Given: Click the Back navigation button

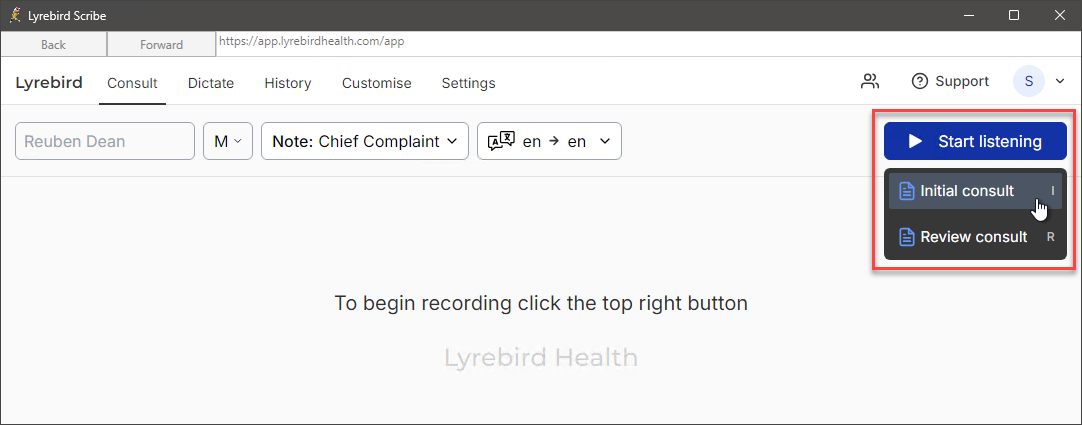Looking at the screenshot, I should (x=53, y=44).
